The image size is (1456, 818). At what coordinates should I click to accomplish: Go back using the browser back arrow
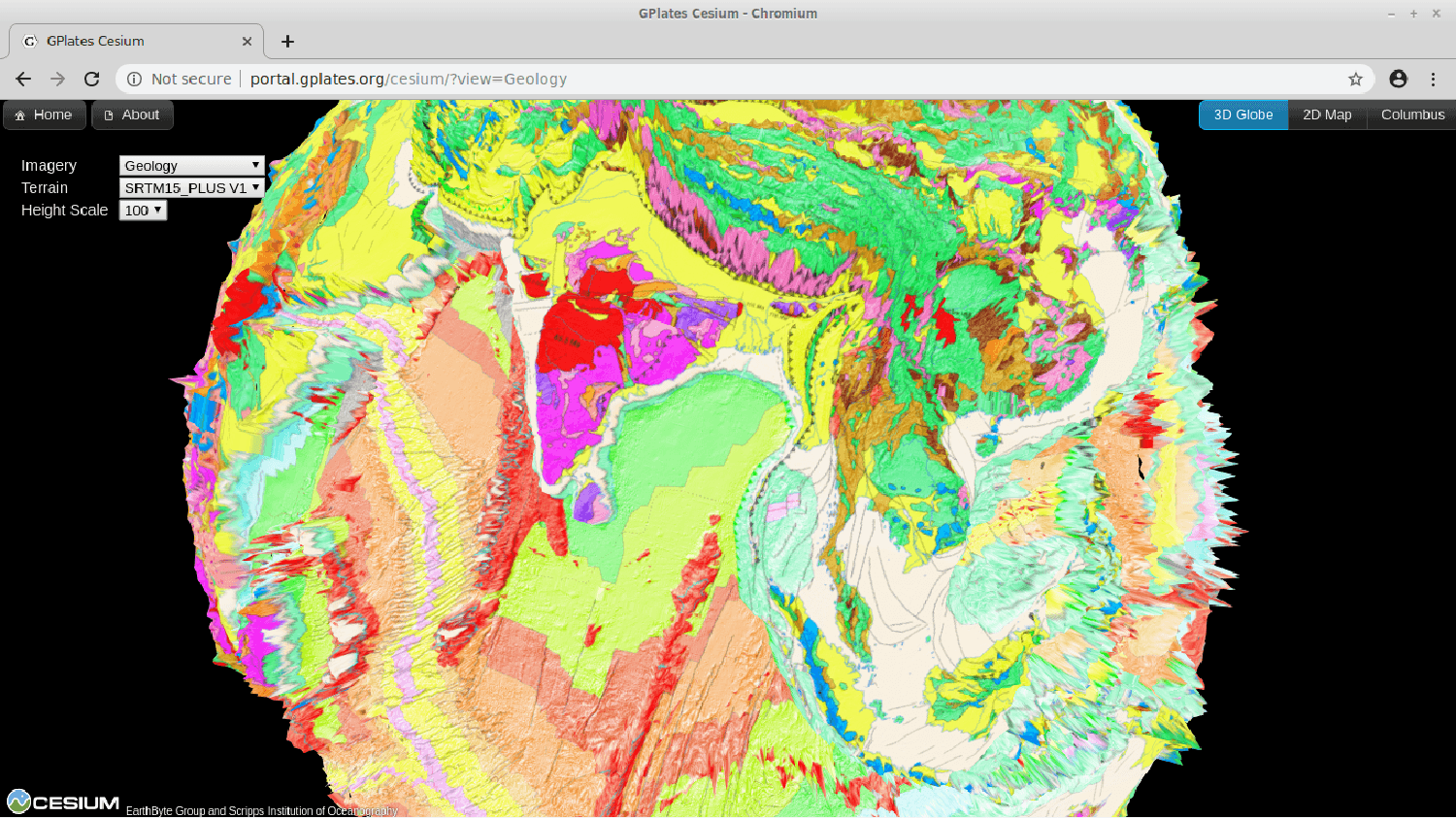point(22,79)
